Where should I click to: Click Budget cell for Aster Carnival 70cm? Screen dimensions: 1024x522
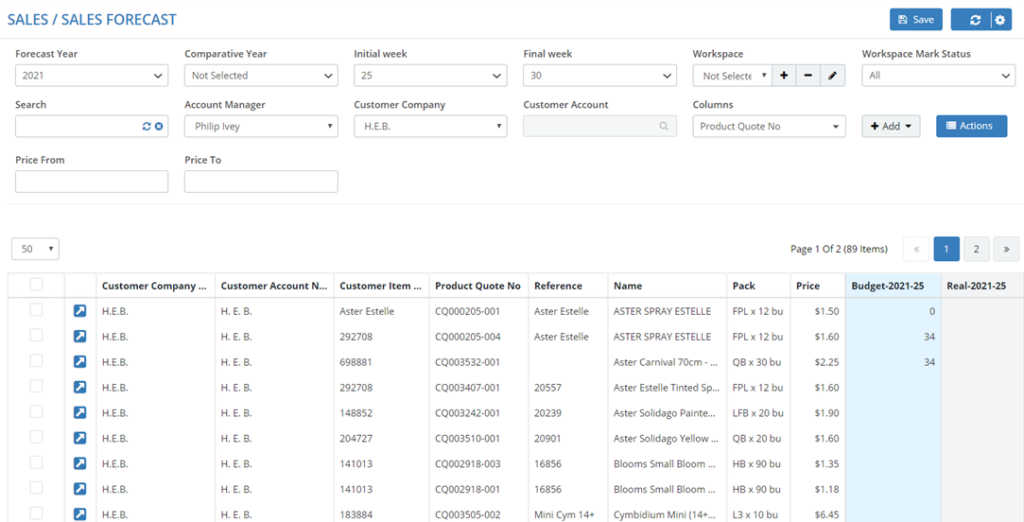pos(892,362)
